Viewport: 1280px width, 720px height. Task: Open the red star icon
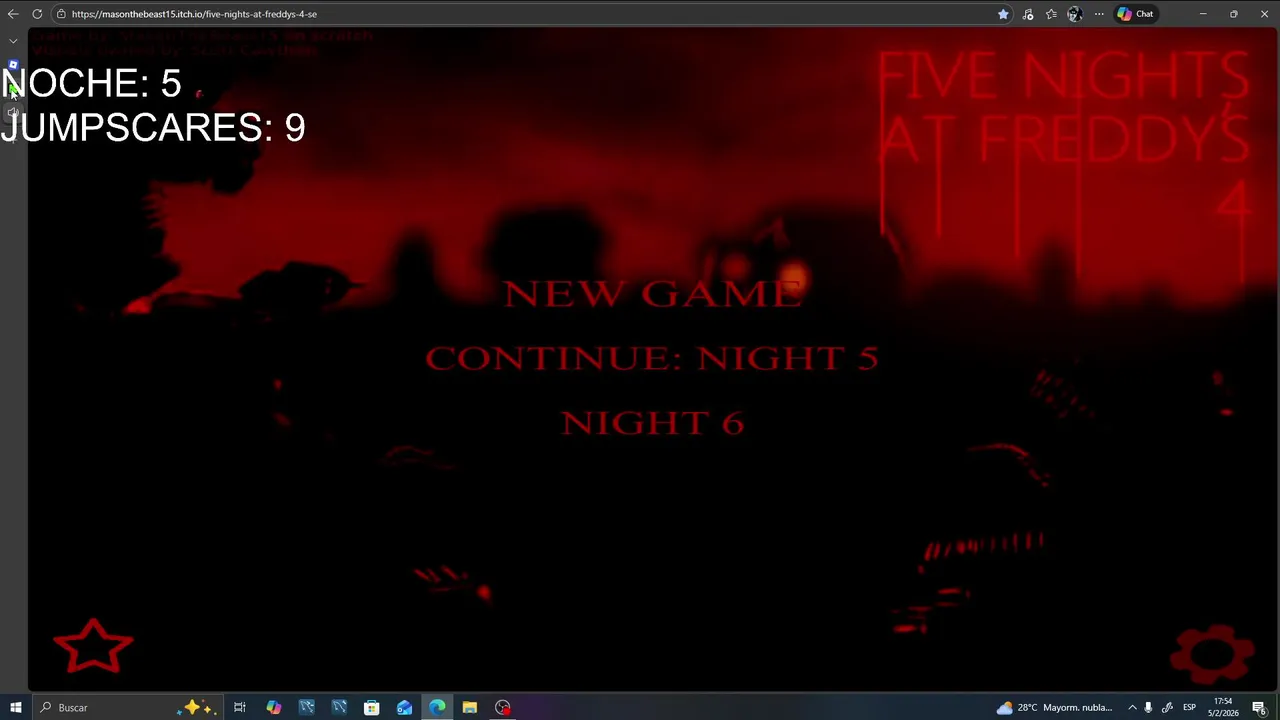point(93,646)
